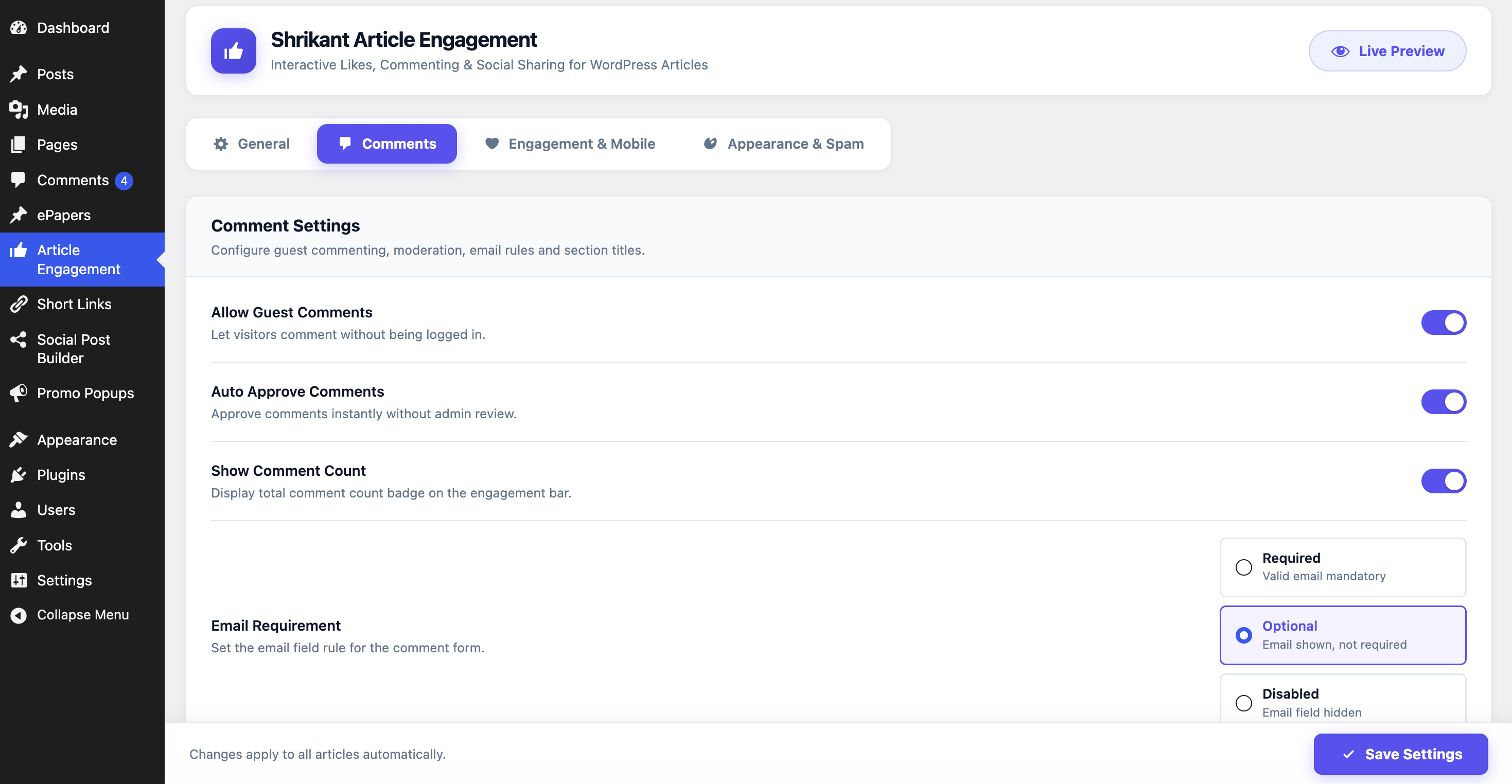Open Plugins in the admin menu
Screen dimensions: 1512x784
point(82,475)
